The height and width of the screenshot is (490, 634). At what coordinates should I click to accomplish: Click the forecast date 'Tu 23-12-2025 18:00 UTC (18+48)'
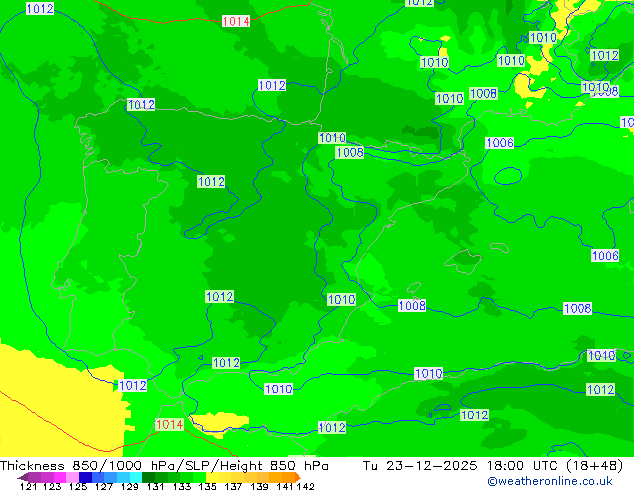(x=493, y=466)
